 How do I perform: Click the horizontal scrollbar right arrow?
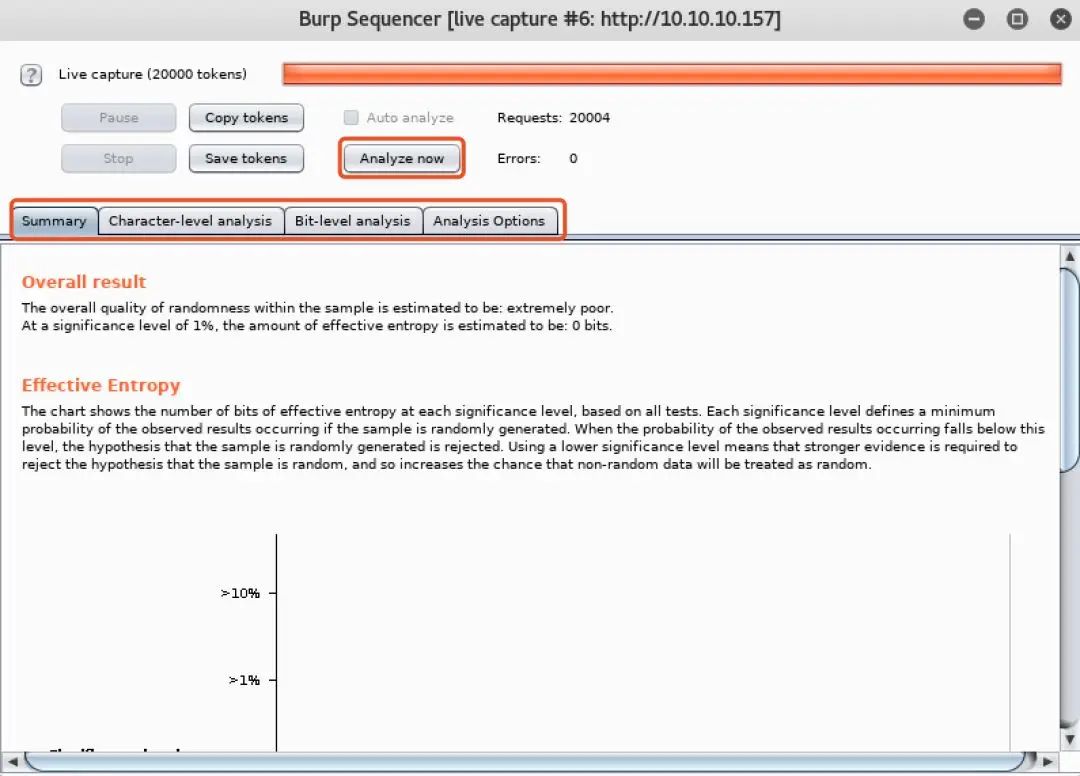tap(1048, 762)
